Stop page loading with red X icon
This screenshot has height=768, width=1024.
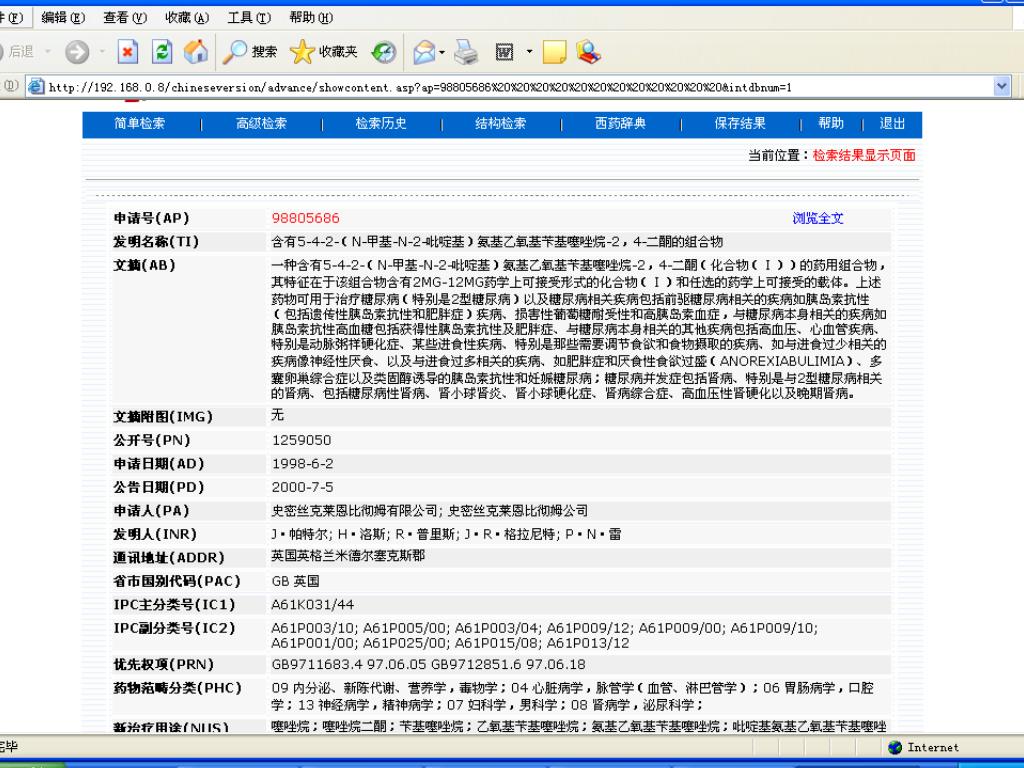click(x=127, y=52)
